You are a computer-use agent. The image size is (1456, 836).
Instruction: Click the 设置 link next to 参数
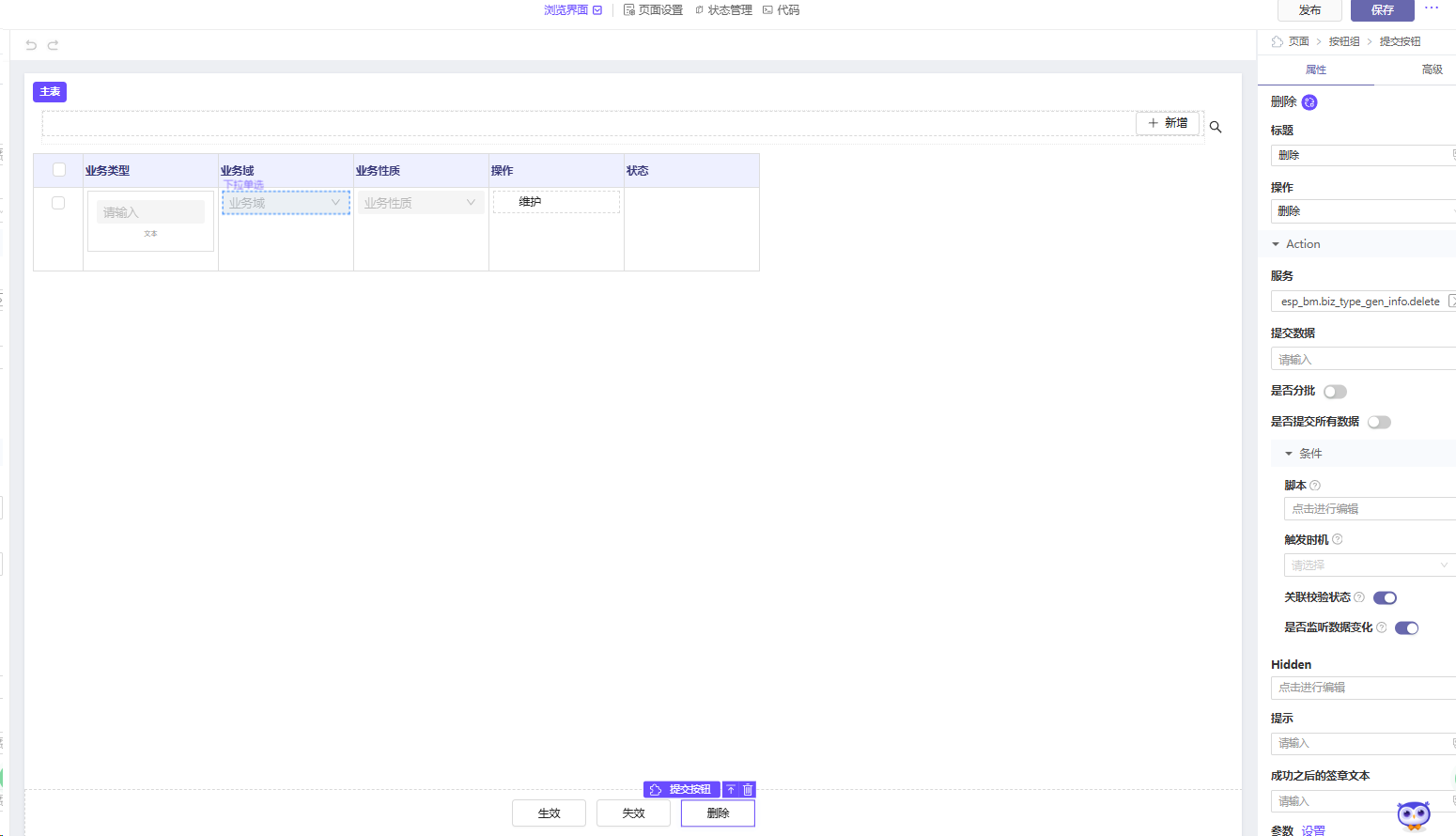tap(1313, 830)
